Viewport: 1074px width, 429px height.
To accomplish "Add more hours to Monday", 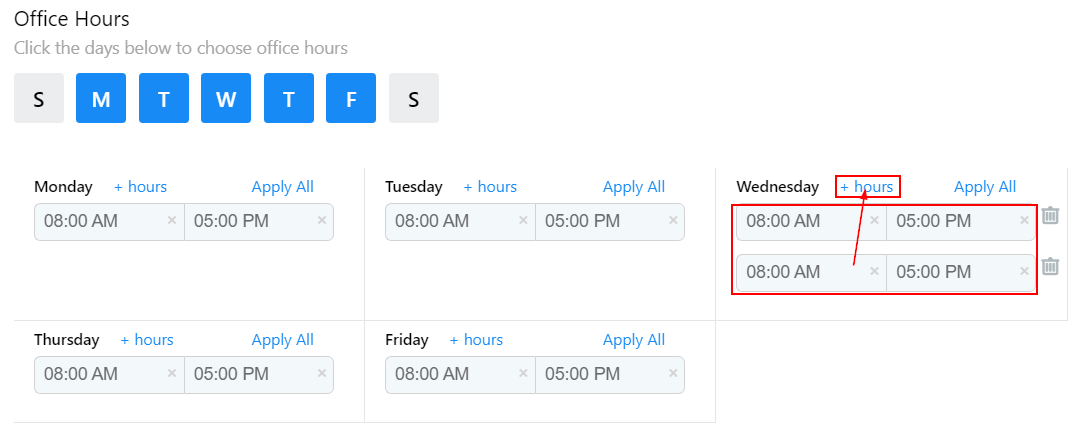I will (140, 187).
